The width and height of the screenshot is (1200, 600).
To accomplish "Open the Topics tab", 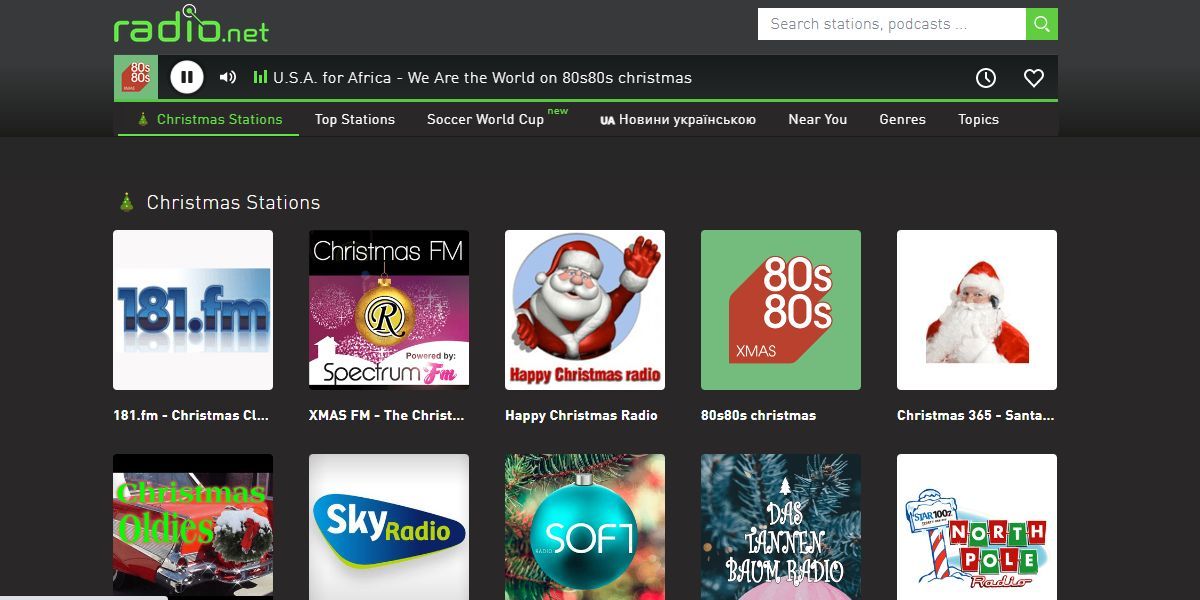I will 979,119.
